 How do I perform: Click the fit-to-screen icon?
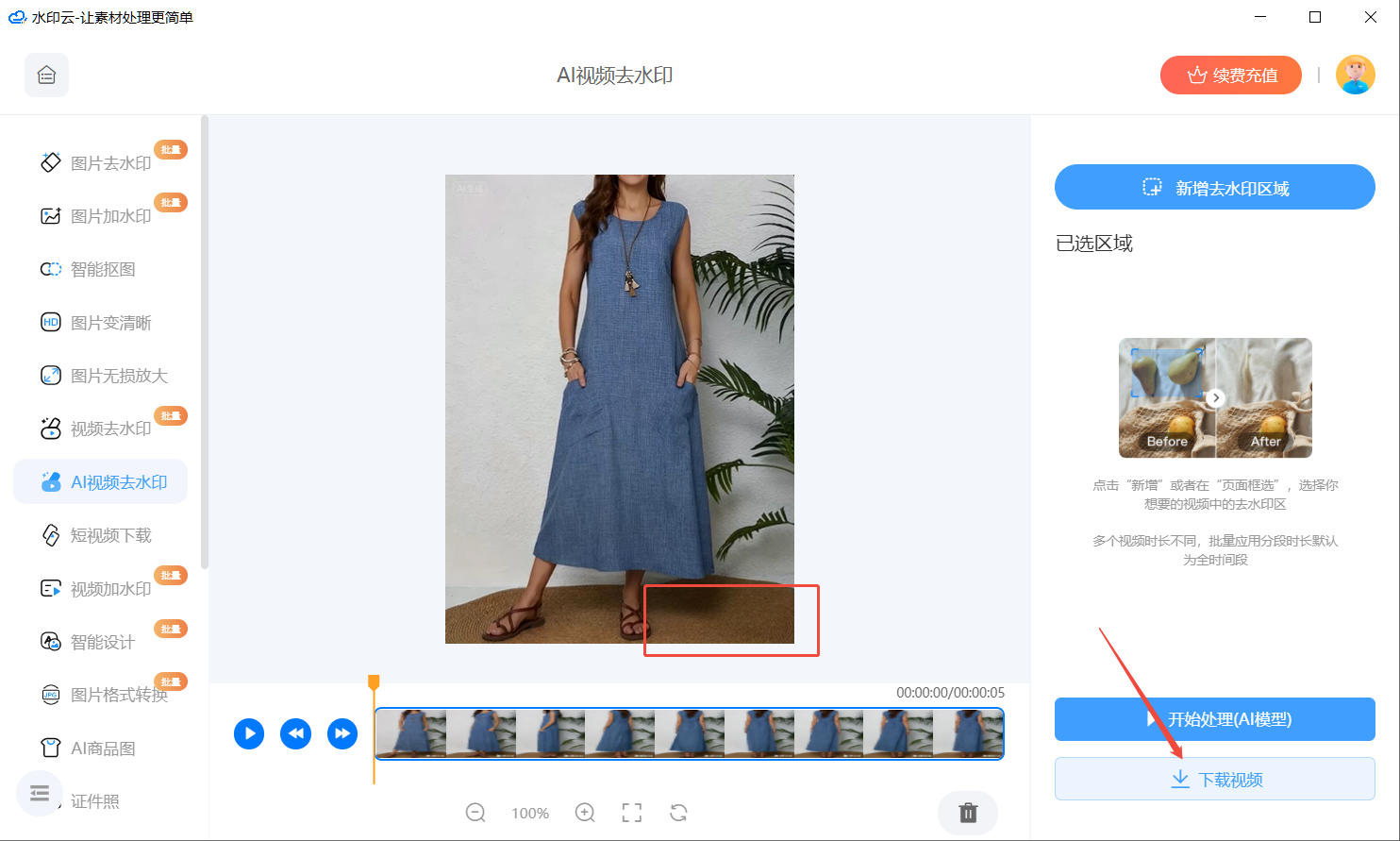[x=632, y=813]
